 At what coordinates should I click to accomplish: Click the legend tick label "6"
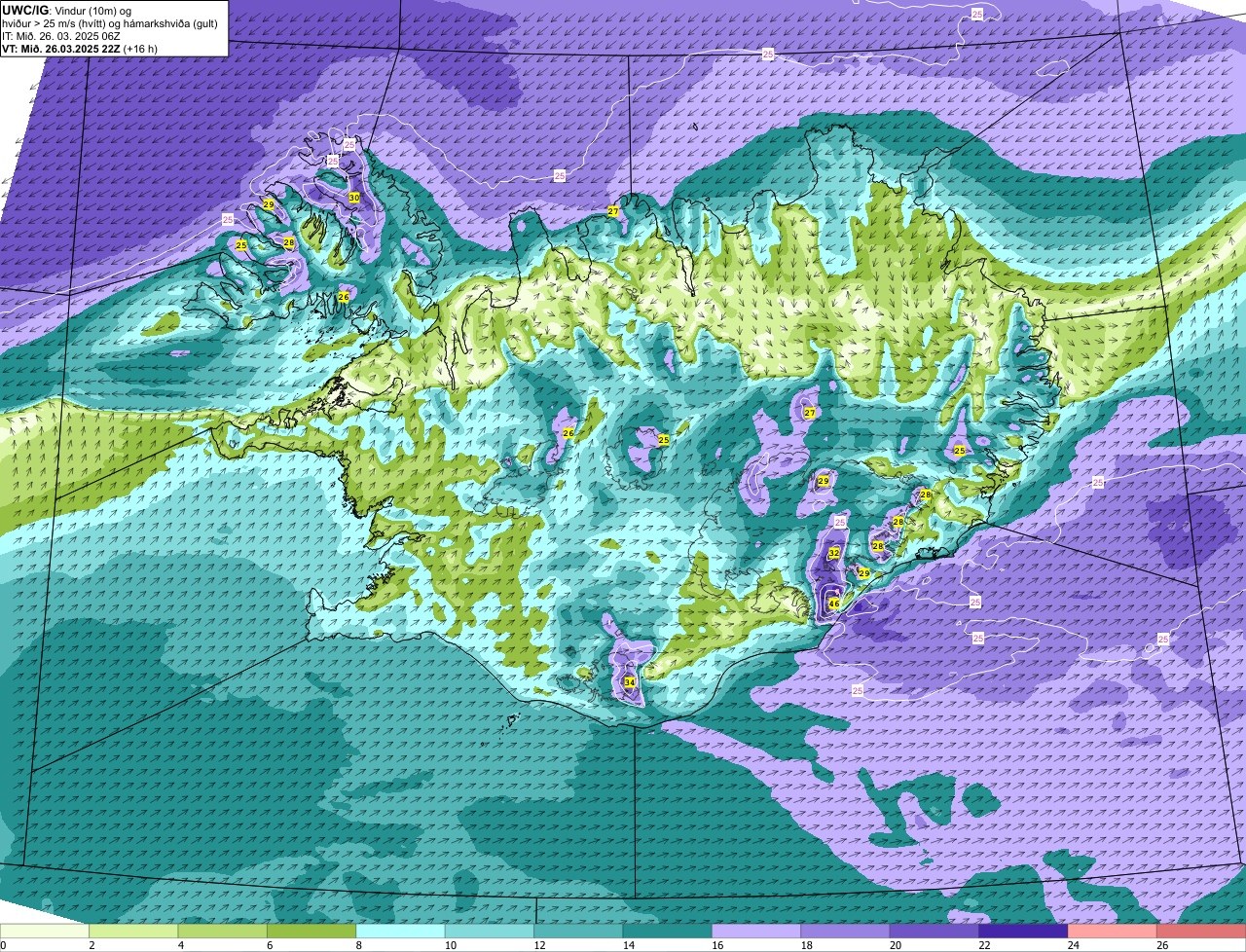(x=270, y=945)
